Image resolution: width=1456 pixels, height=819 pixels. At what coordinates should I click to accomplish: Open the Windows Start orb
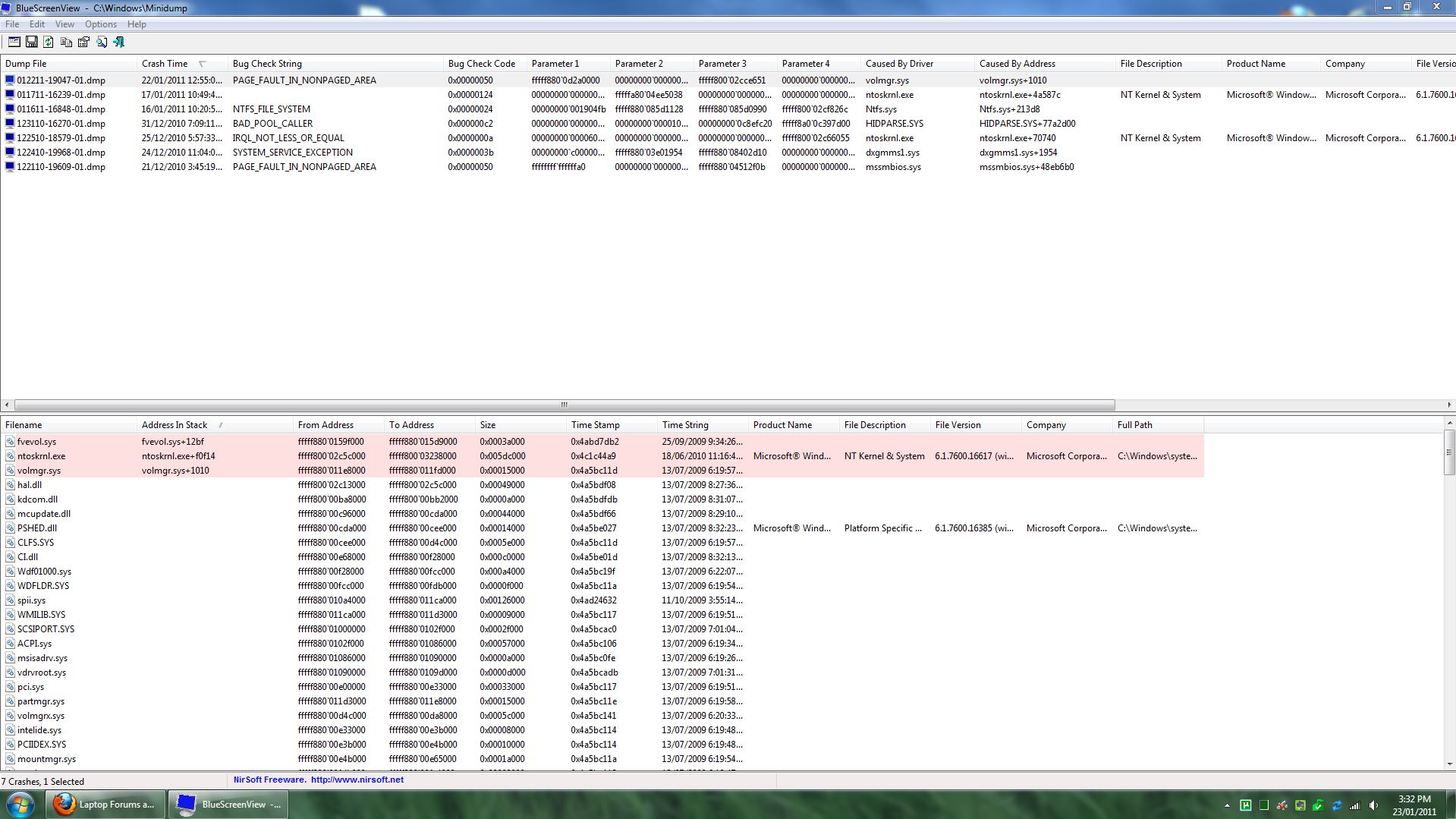[x=20, y=804]
